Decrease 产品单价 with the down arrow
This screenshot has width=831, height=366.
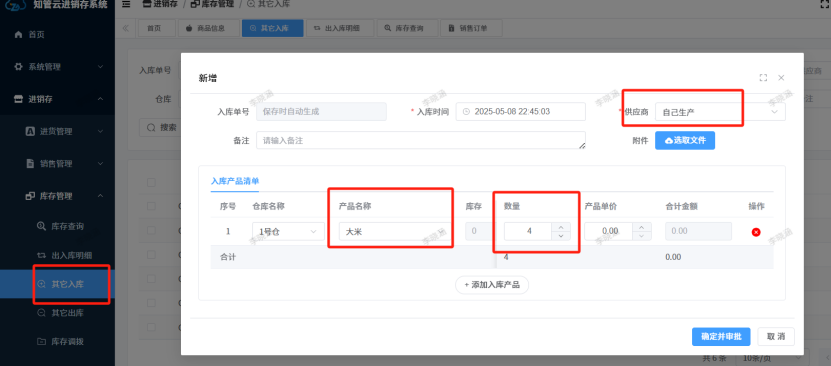[x=642, y=236]
